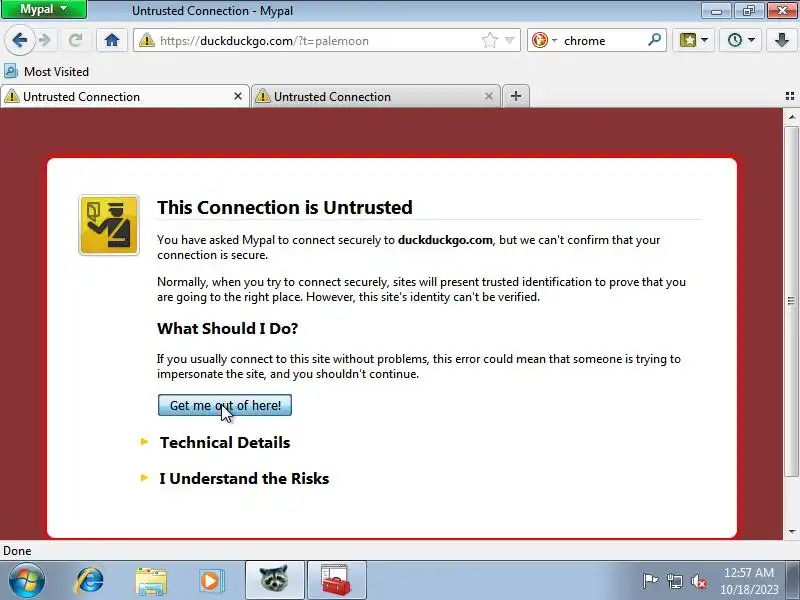Open the Windows Start button
This screenshot has width=800, height=600.
coord(27,581)
